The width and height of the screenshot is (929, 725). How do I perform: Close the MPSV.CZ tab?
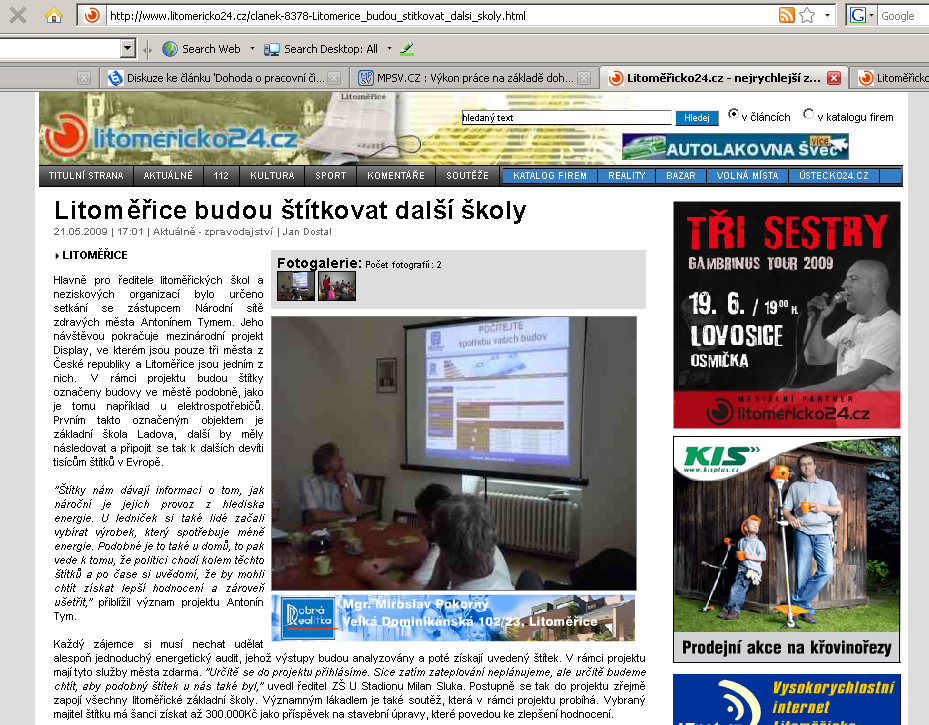[x=584, y=78]
